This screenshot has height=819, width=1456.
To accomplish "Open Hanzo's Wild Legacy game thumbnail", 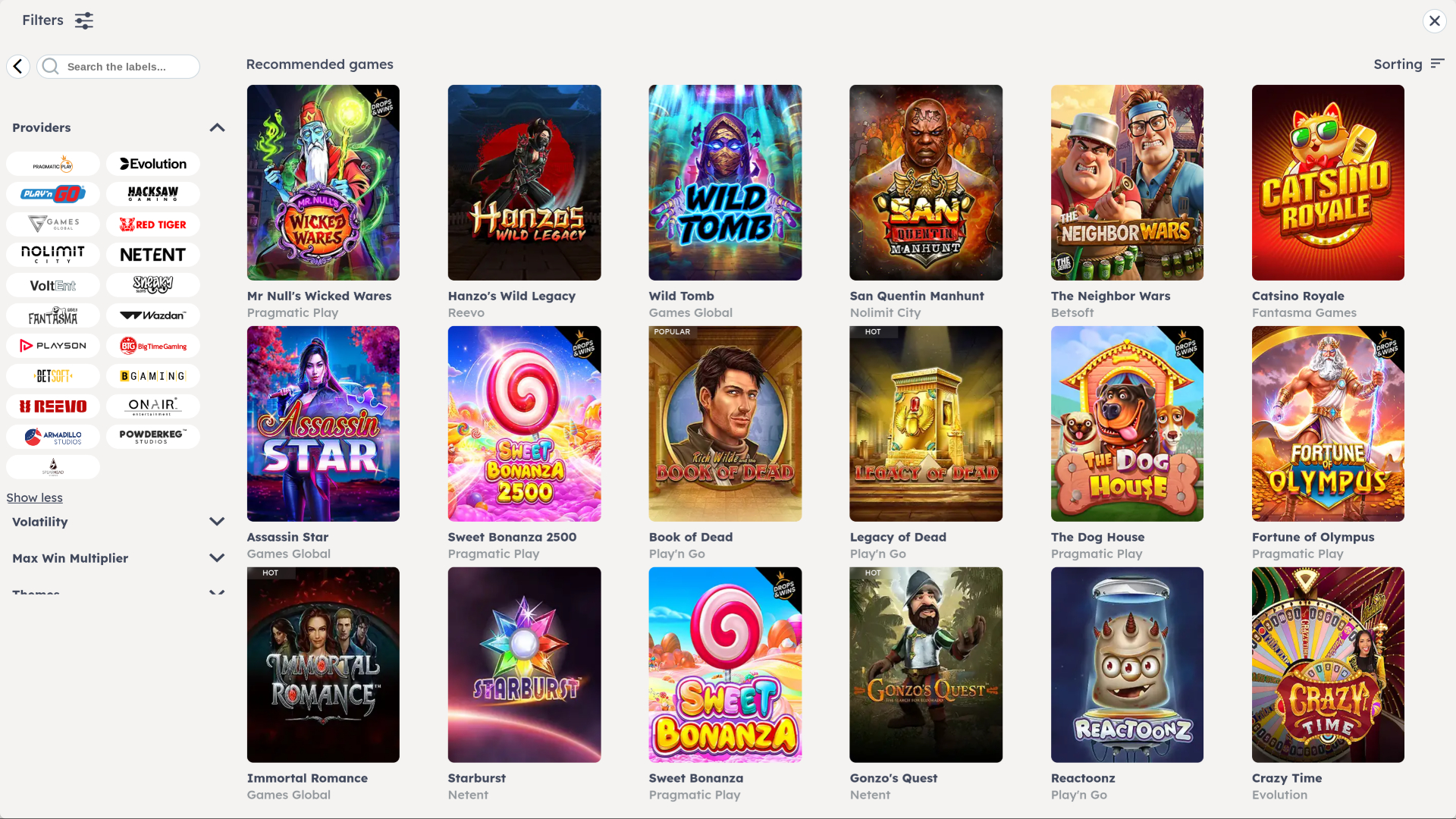I will click(524, 183).
